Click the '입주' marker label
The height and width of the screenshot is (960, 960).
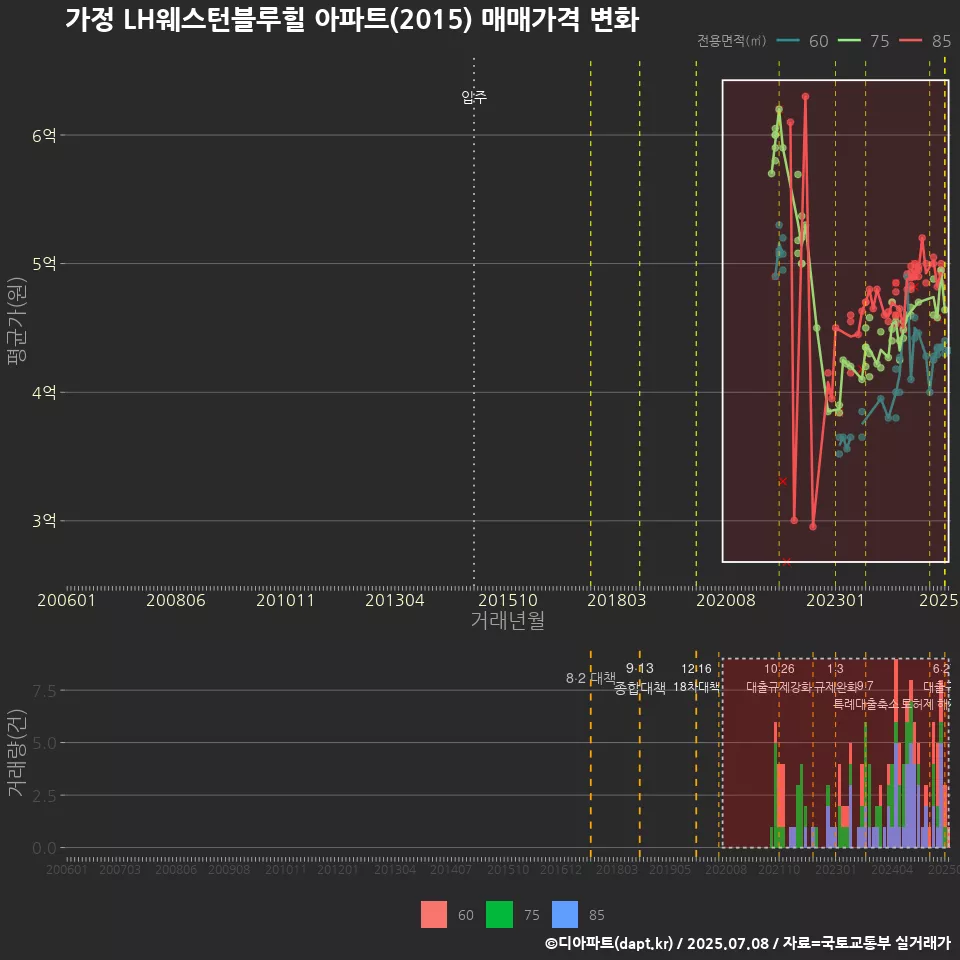(x=474, y=97)
